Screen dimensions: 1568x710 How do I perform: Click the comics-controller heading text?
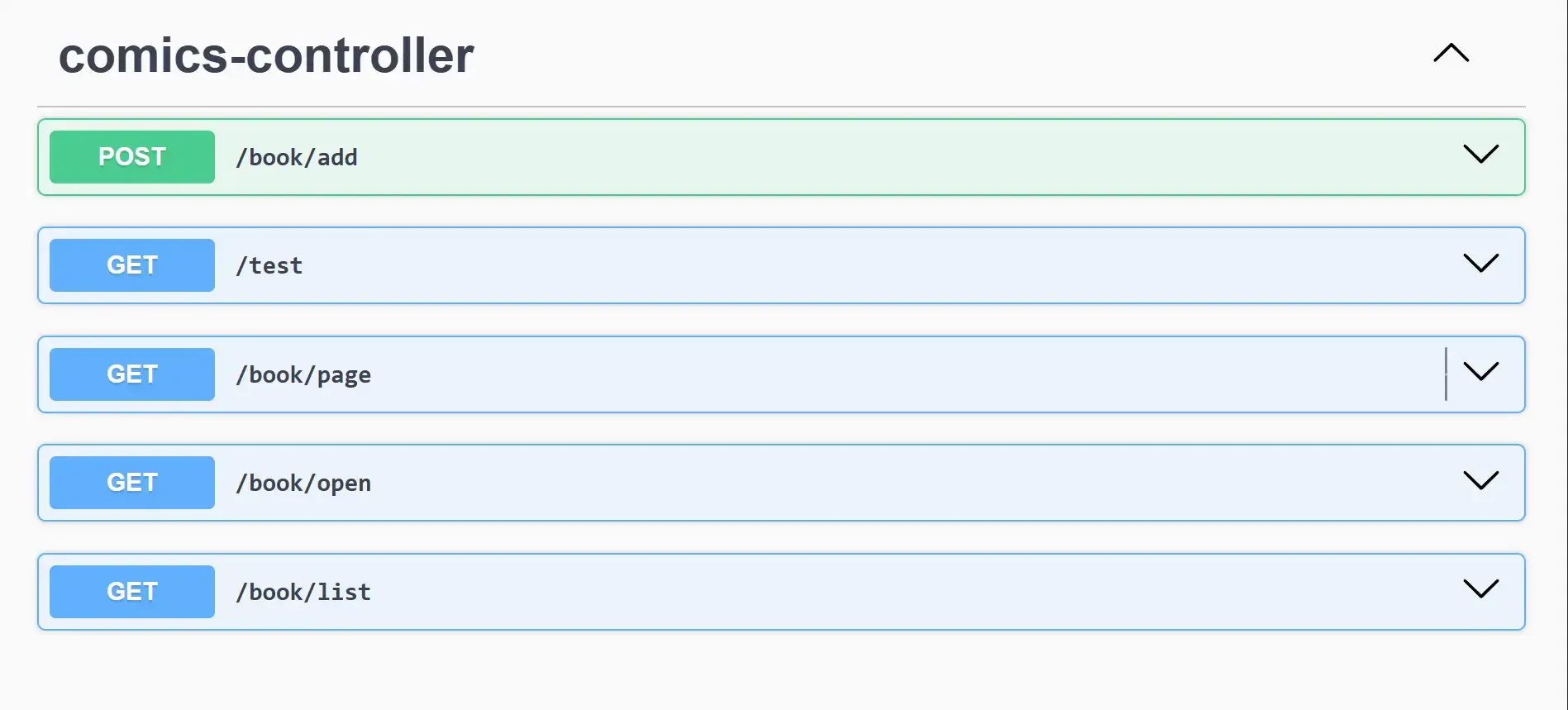(x=266, y=55)
